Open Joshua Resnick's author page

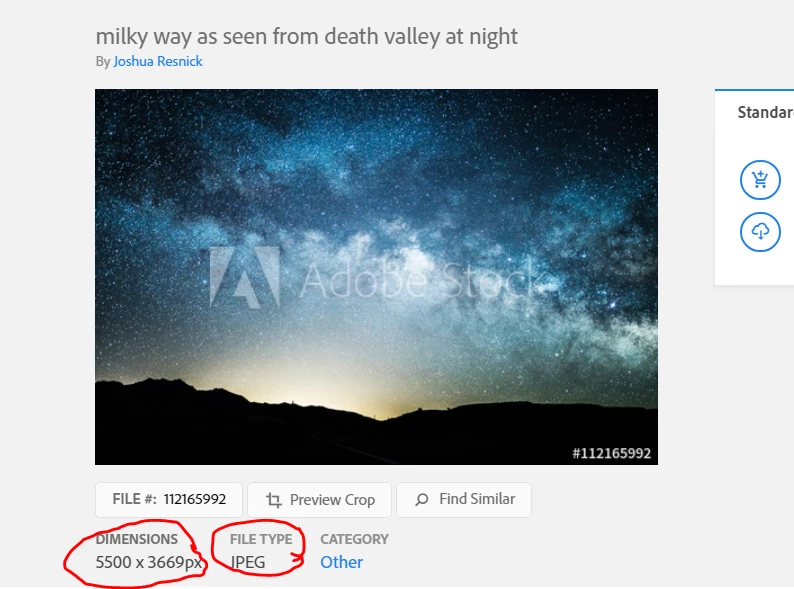coord(158,61)
